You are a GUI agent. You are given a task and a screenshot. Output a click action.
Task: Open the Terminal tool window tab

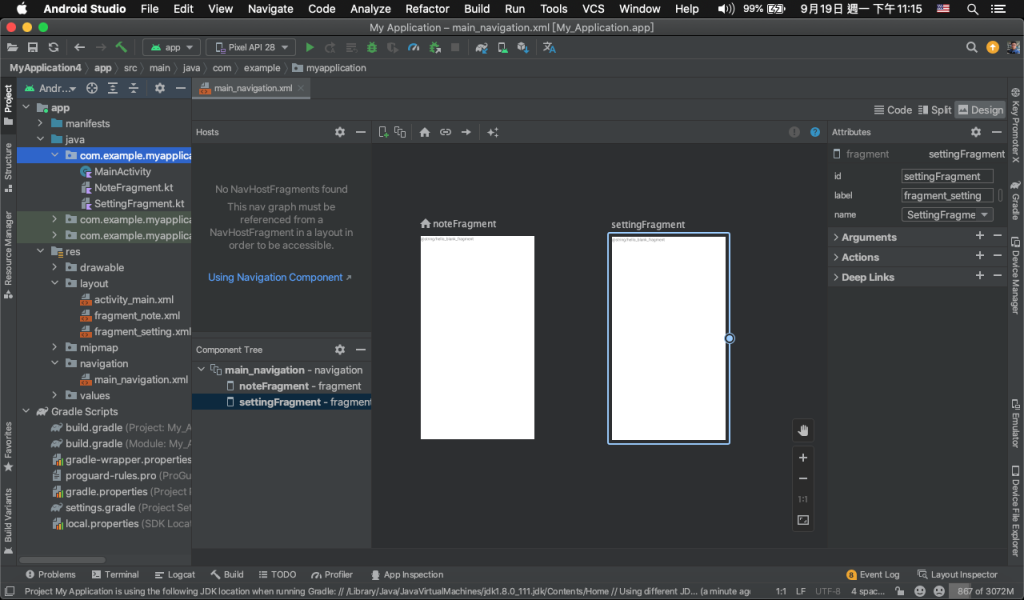[116, 575]
